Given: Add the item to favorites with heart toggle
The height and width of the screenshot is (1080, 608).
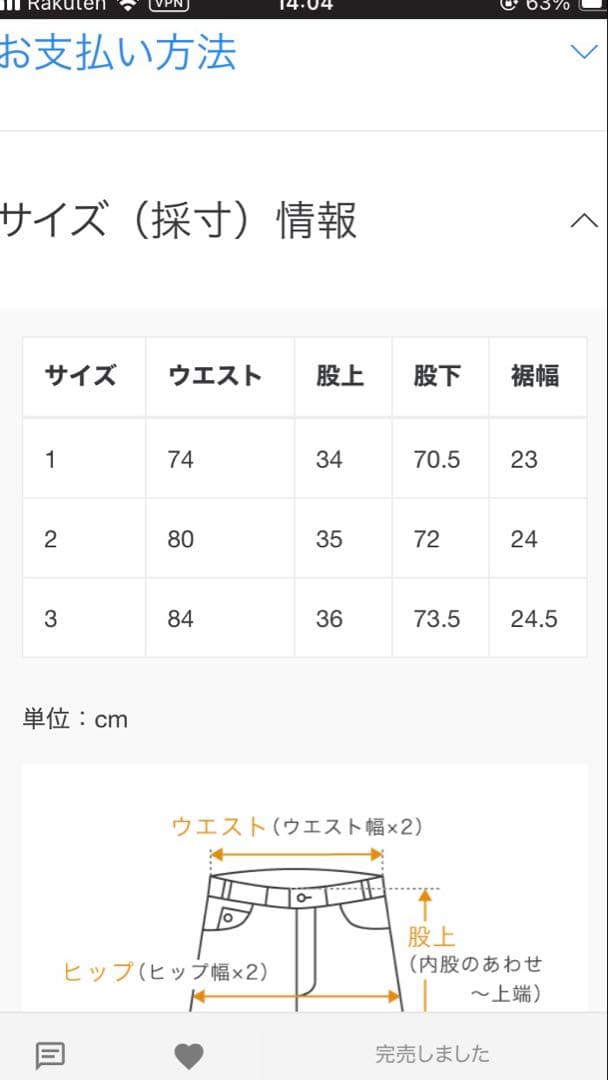Looking at the screenshot, I should [190, 1053].
